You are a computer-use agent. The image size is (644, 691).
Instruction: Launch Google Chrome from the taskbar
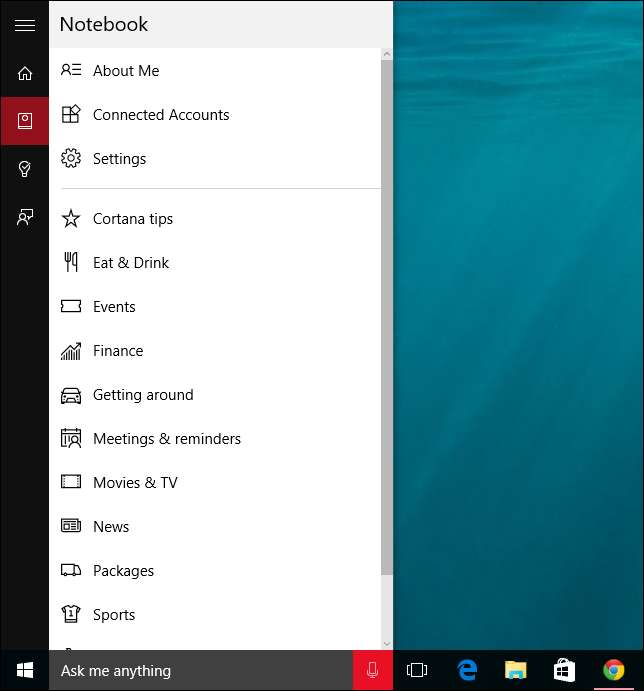[614, 670]
